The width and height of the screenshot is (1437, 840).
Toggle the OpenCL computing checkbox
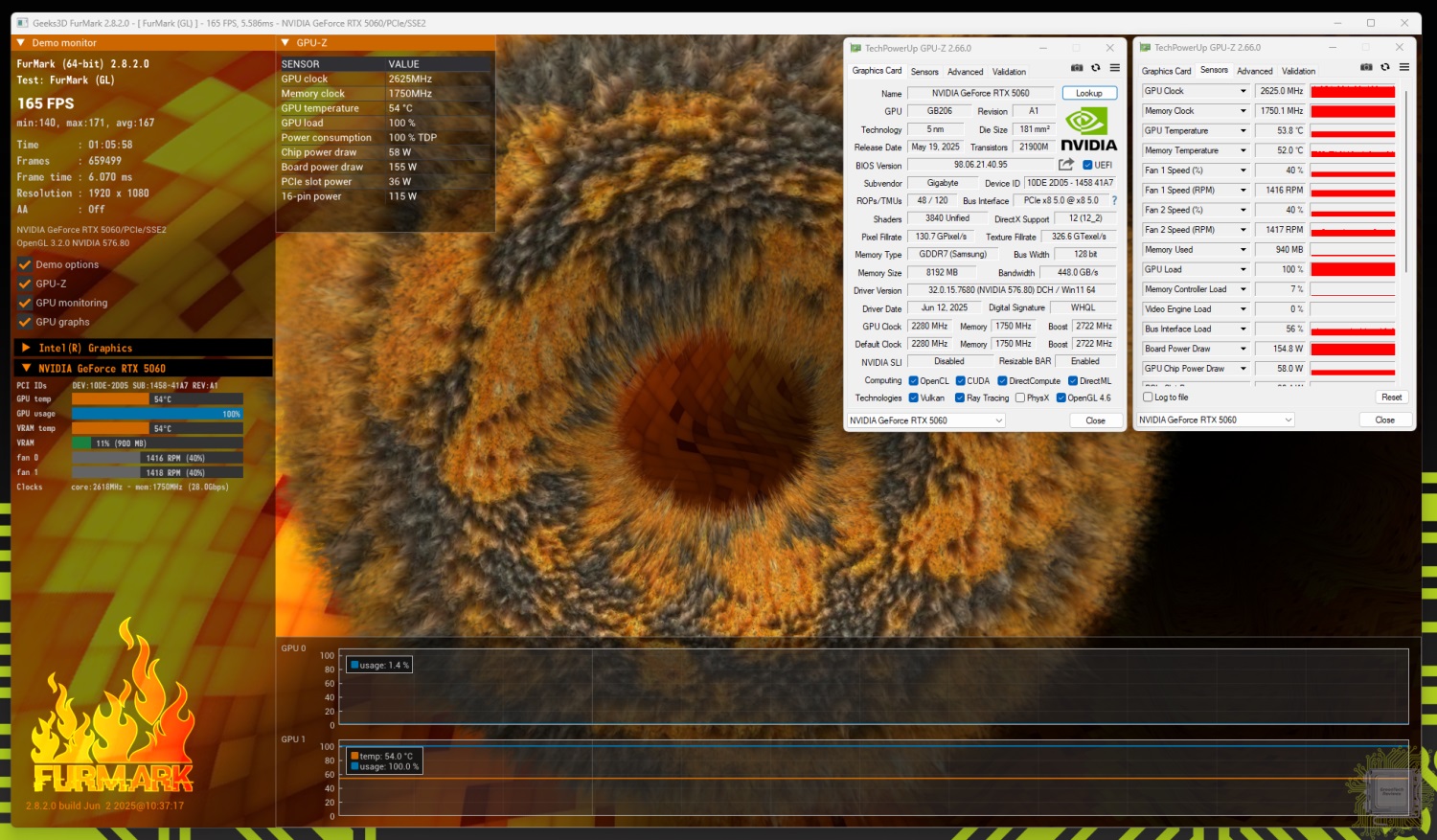click(913, 381)
